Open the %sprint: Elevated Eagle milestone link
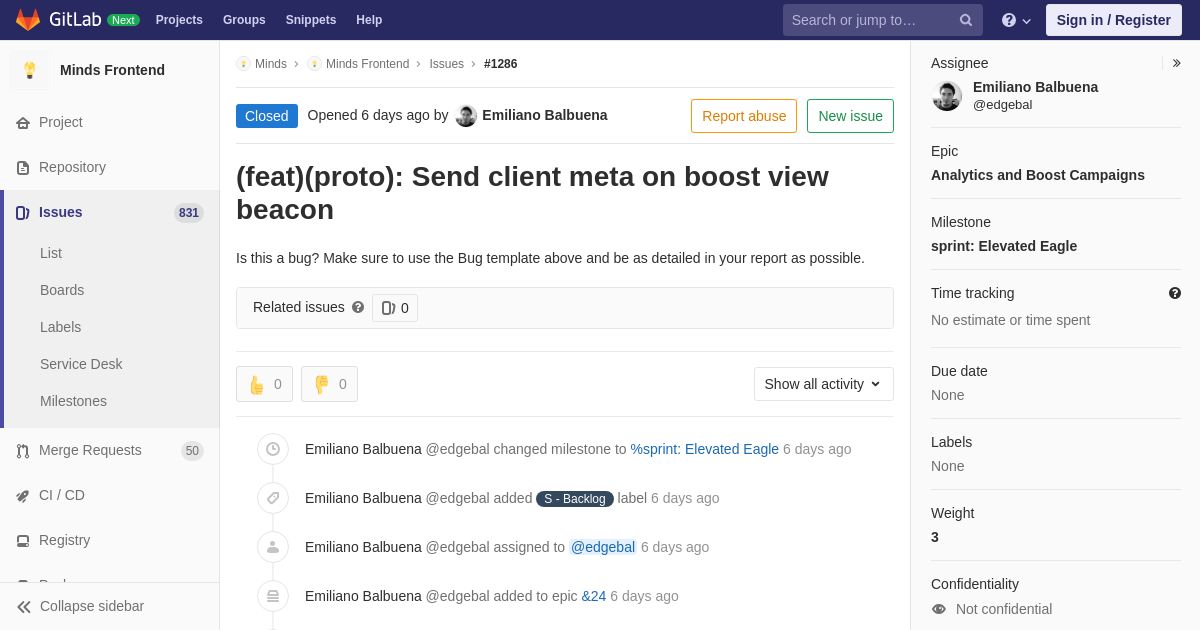The image size is (1200, 630). (x=705, y=449)
